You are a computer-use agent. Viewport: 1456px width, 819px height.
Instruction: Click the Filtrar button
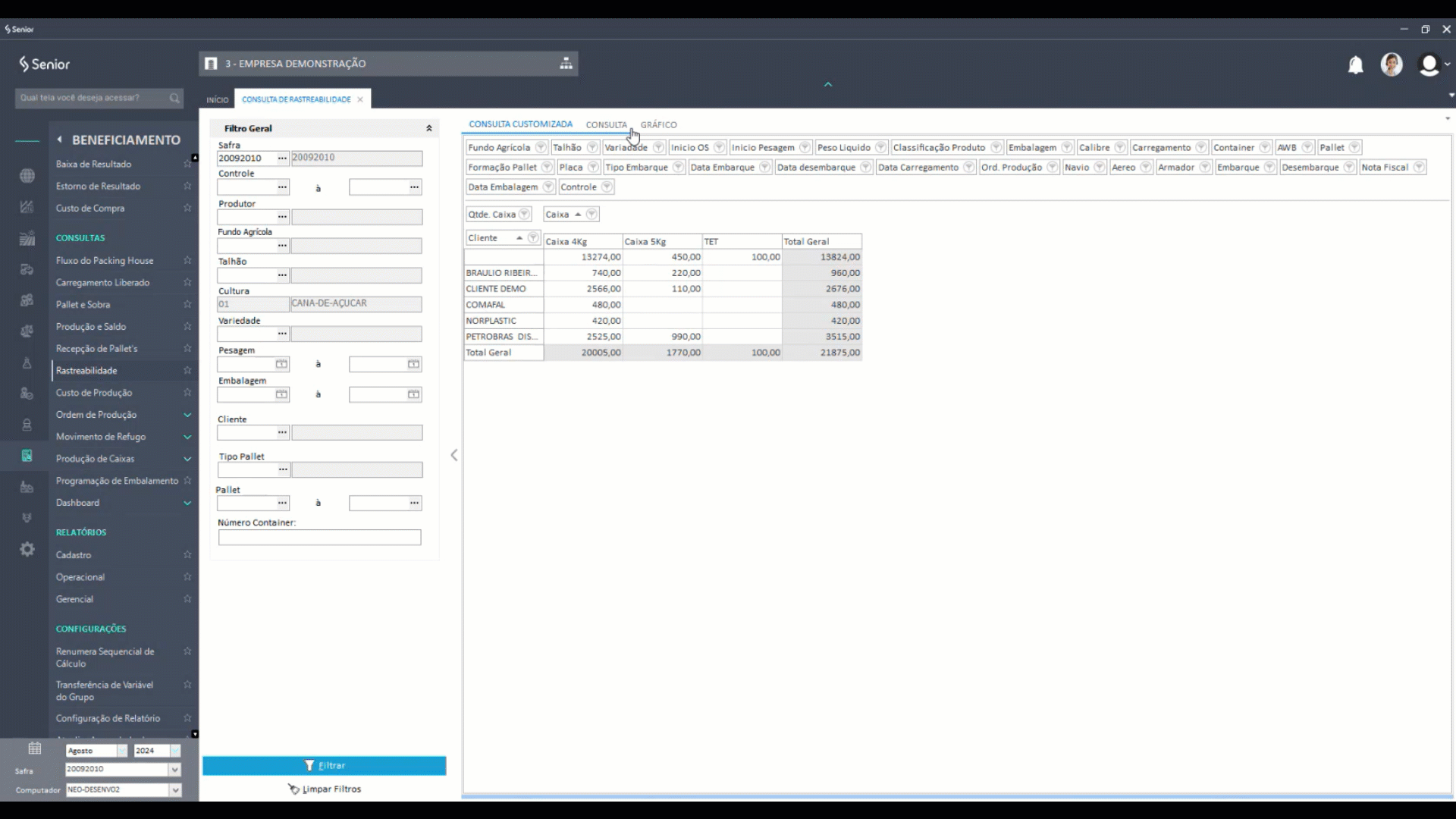coord(325,766)
